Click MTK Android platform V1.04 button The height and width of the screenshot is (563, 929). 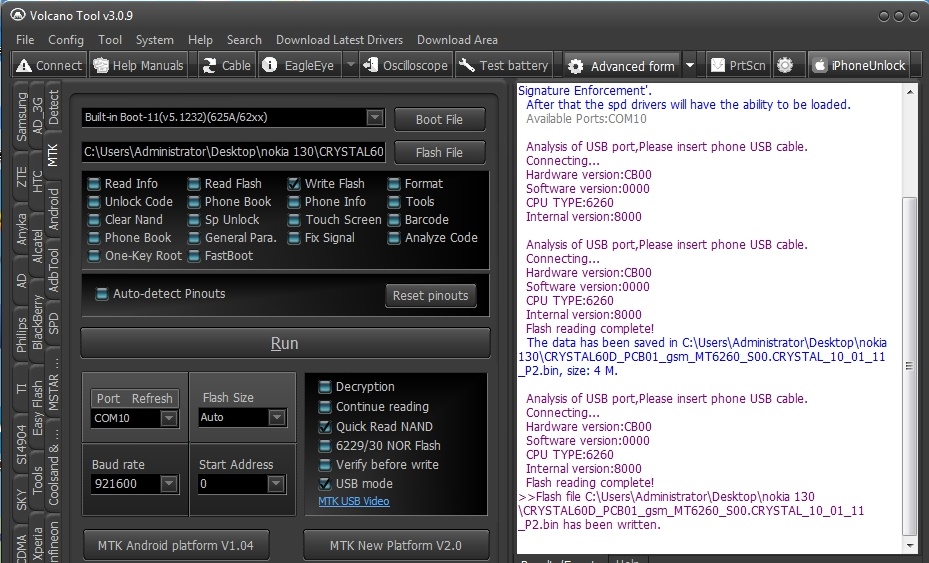point(176,545)
